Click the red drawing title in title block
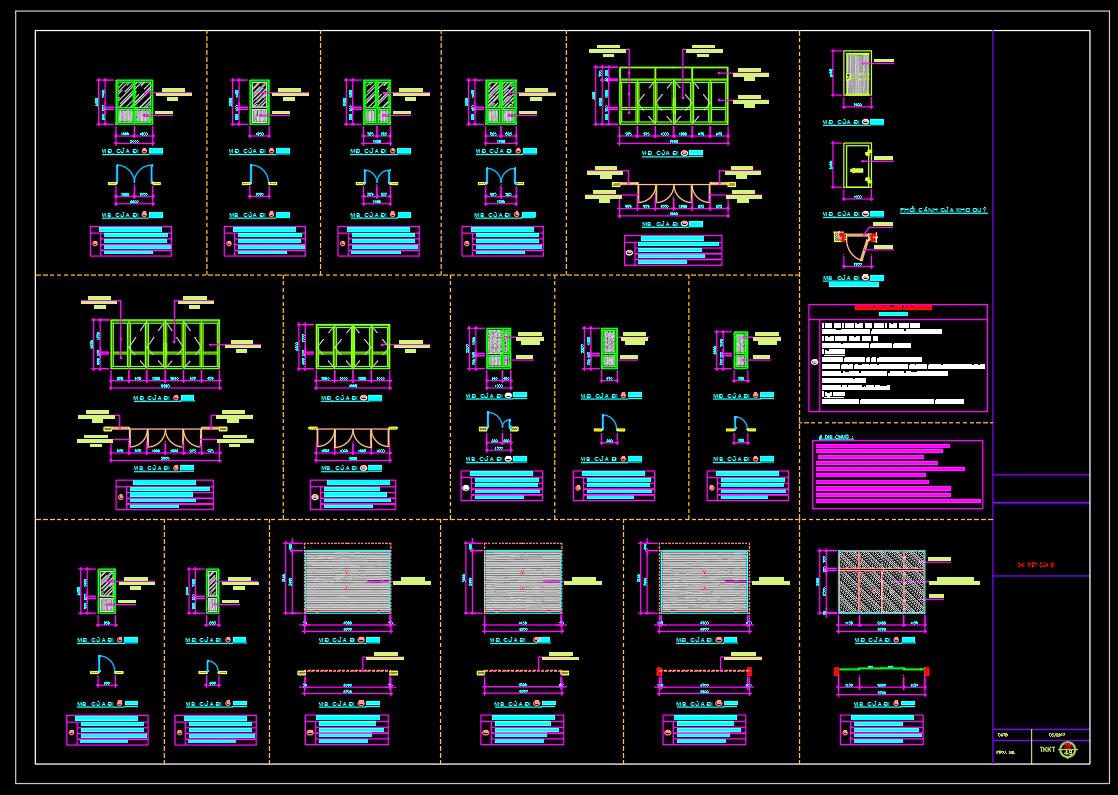The height and width of the screenshot is (795, 1118). point(1036,566)
